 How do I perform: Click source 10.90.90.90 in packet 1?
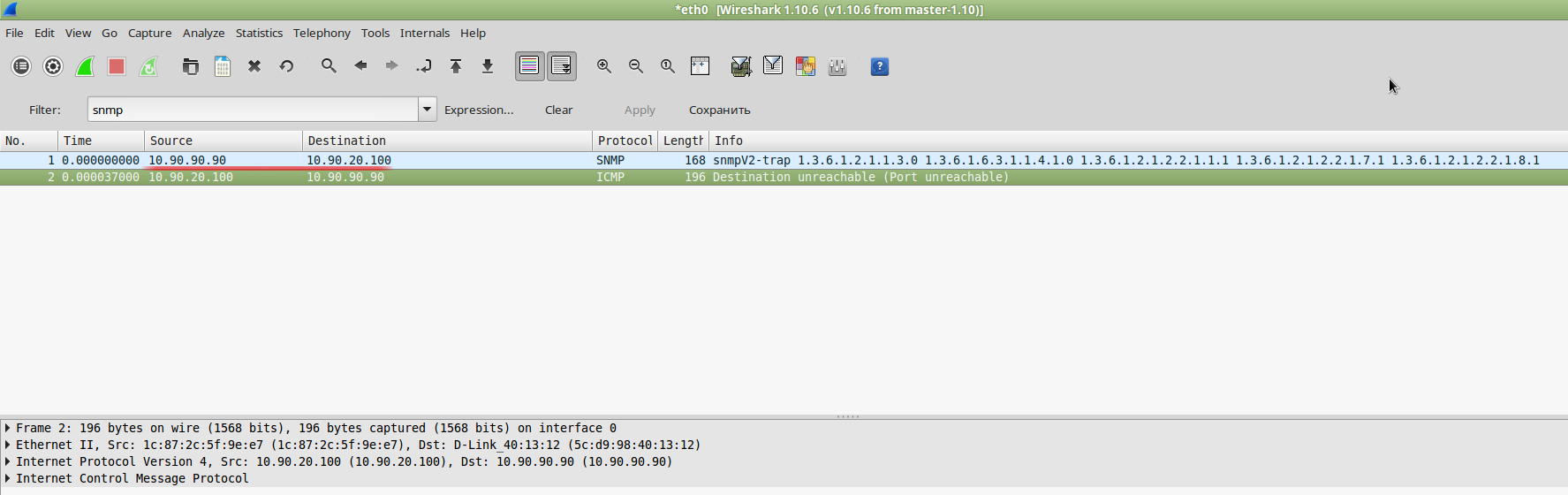click(187, 160)
